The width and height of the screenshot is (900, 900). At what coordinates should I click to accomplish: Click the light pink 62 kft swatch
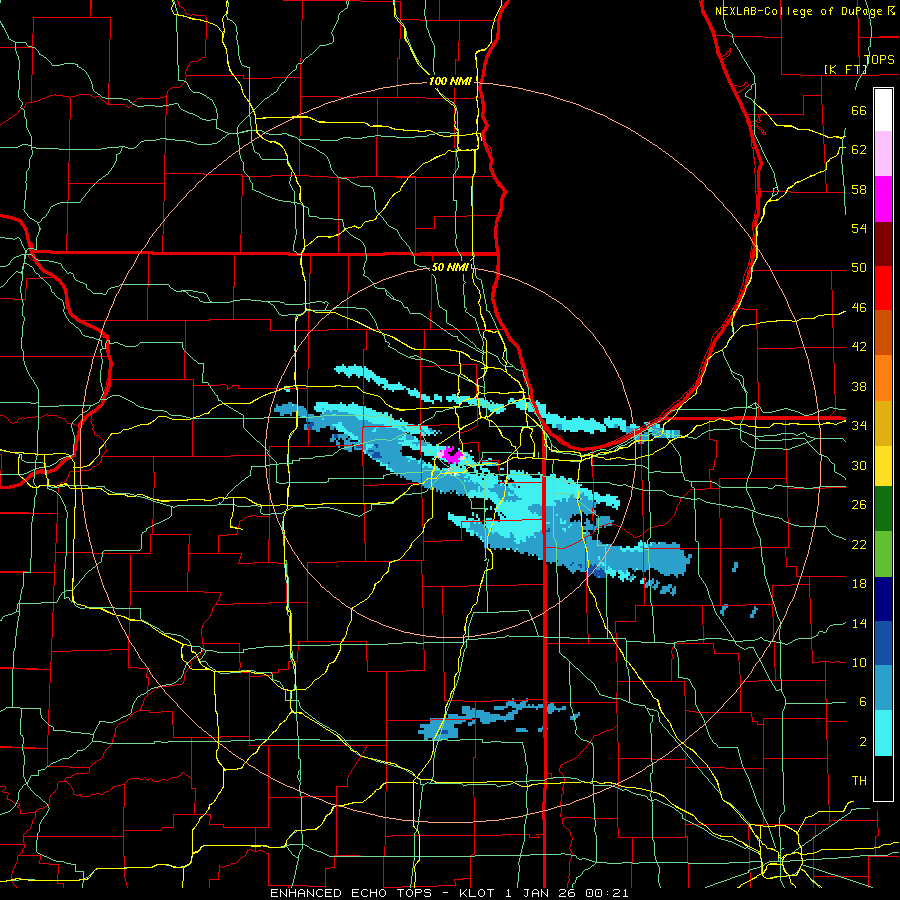(883, 153)
